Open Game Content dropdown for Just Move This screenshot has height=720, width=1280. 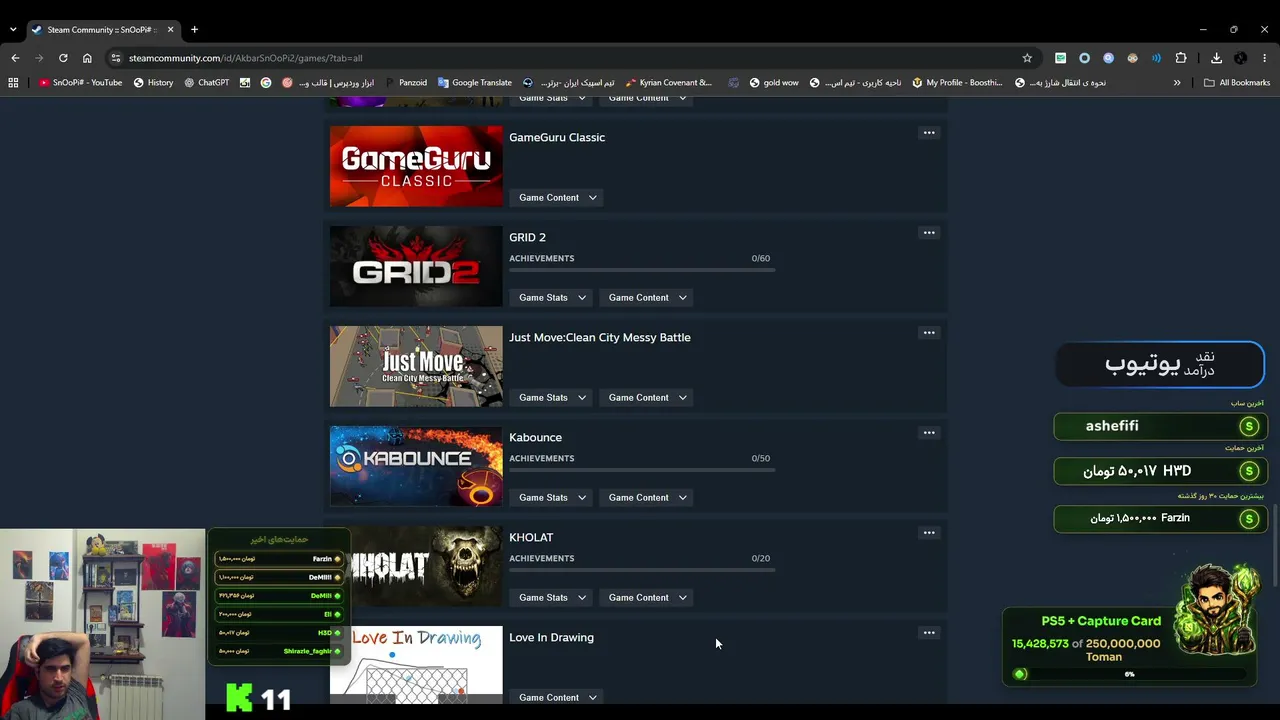[647, 398]
